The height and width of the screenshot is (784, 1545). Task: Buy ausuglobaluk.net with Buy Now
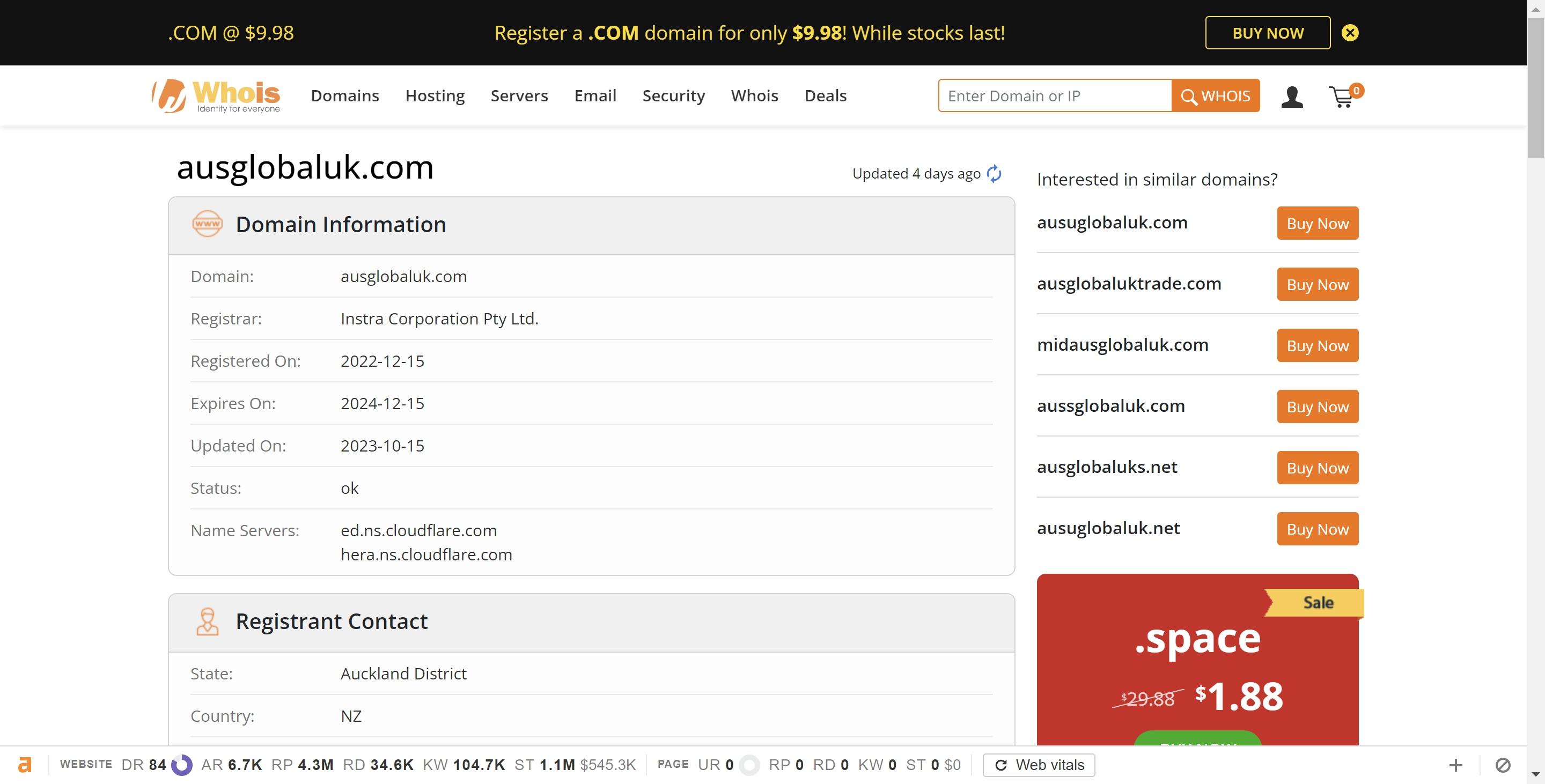pyautogui.click(x=1317, y=529)
